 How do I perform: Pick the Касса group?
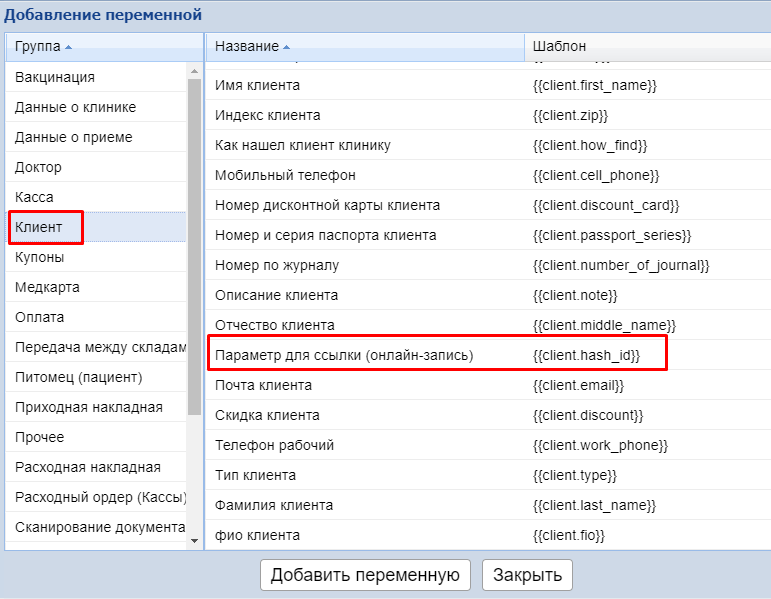click(x=34, y=197)
